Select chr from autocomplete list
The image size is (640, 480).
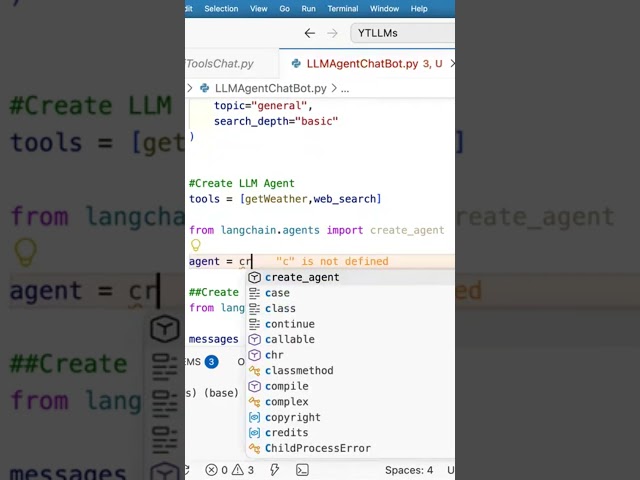coord(351,355)
